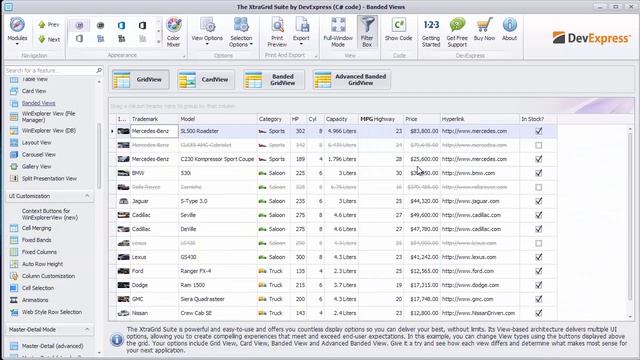Toggle In Stock for Nissan Crew Cab row
The width and height of the screenshot is (640, 360).
tap(539, 313)
